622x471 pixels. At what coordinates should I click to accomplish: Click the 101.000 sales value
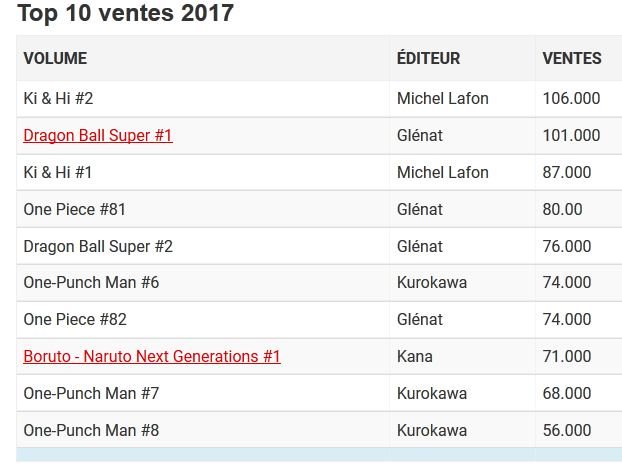pos(571,135)
